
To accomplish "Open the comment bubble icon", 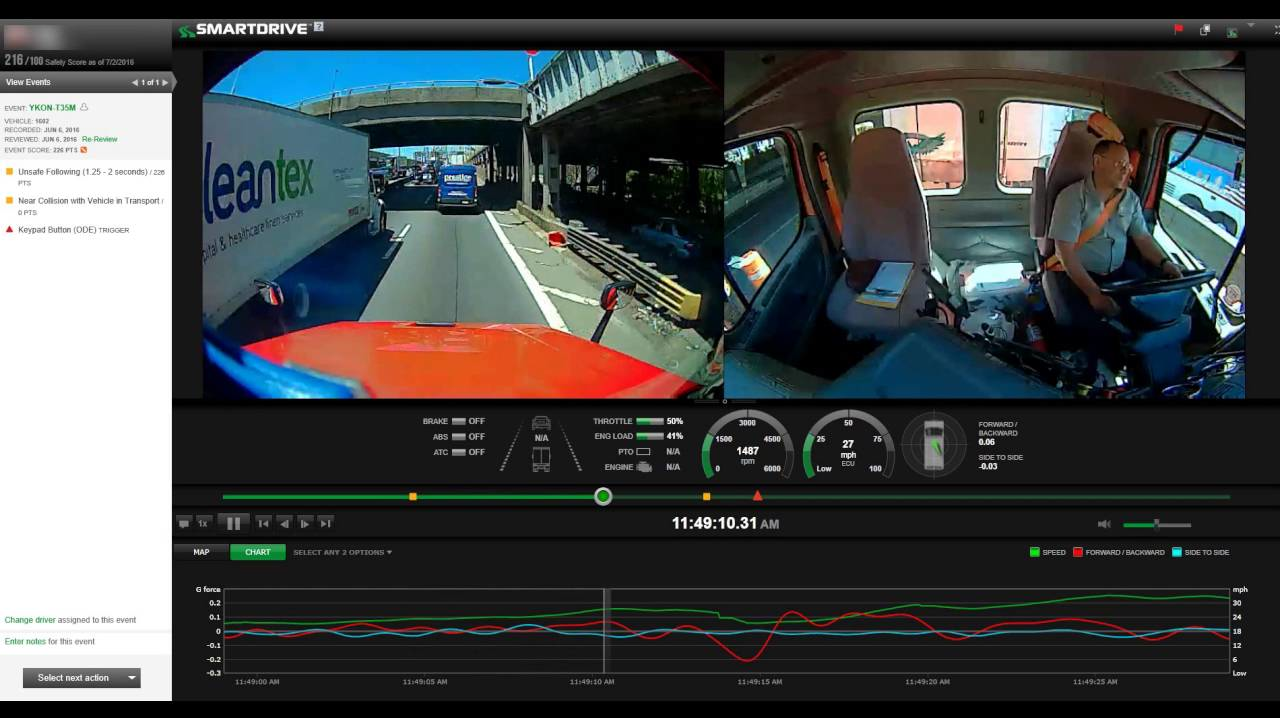I will tap(184, 523).
